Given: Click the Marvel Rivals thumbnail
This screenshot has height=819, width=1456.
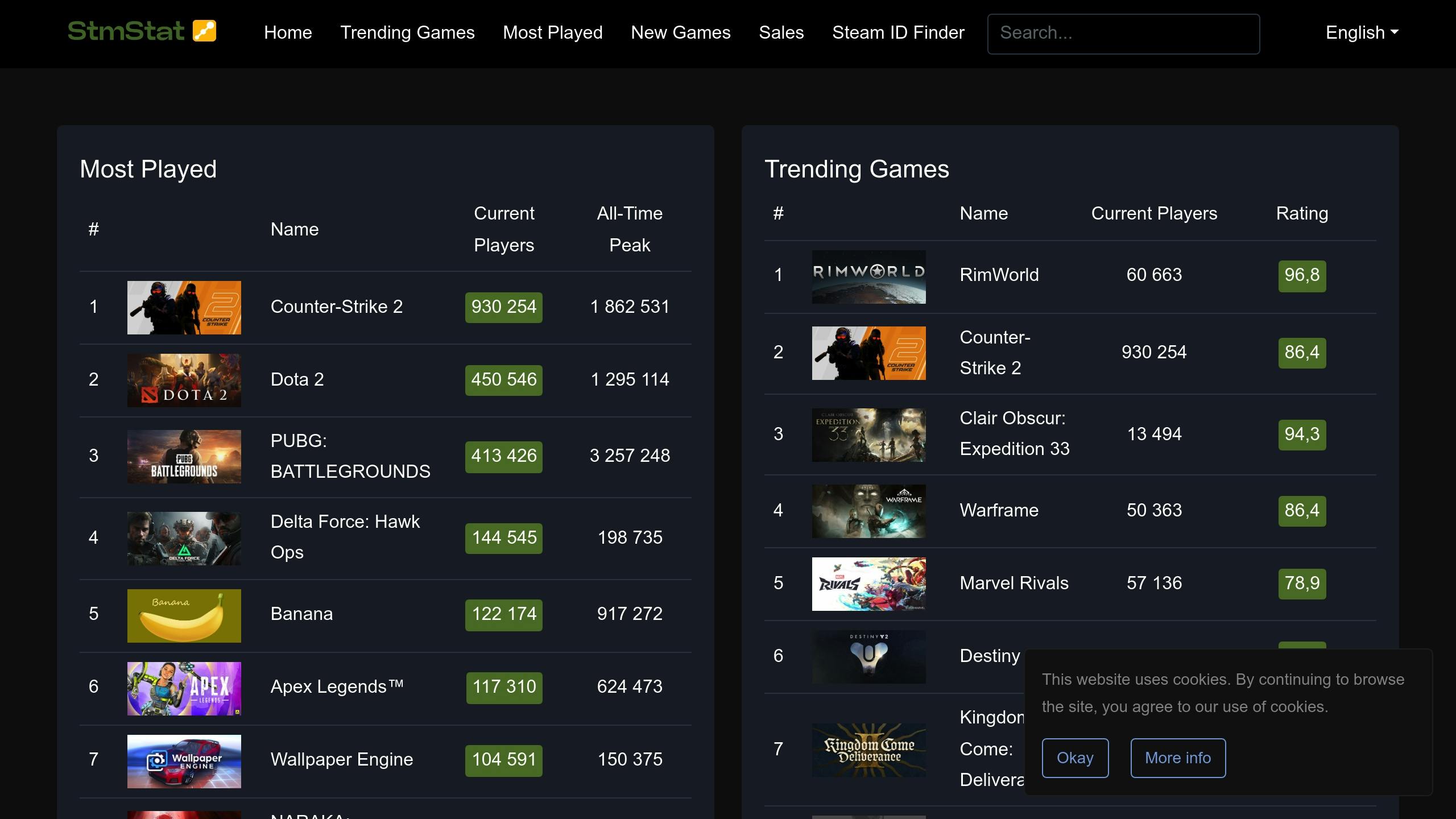Looking at the screenshot, I should (x=868, y=584).
